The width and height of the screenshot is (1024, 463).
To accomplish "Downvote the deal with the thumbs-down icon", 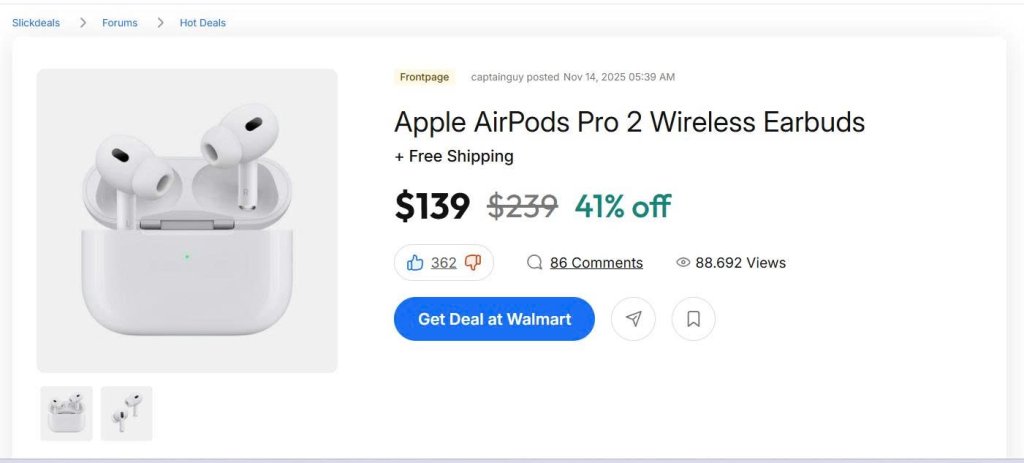I will pyautogui.click(x=473, y=263).
